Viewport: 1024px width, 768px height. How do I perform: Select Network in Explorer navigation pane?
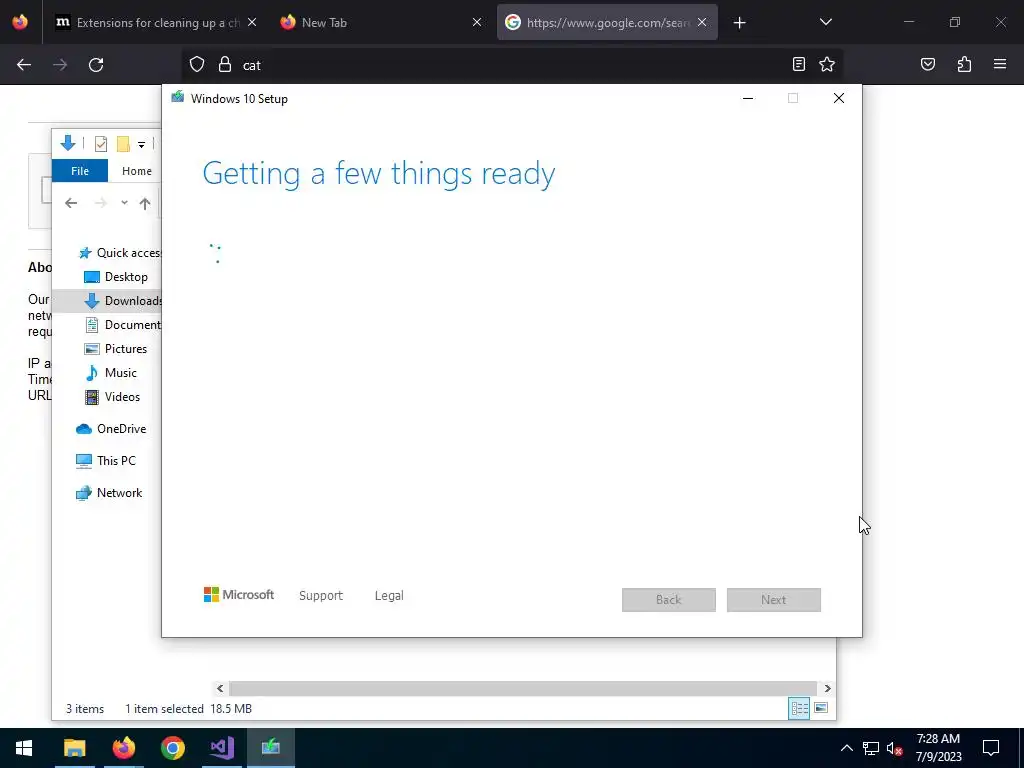click(108, 493)
